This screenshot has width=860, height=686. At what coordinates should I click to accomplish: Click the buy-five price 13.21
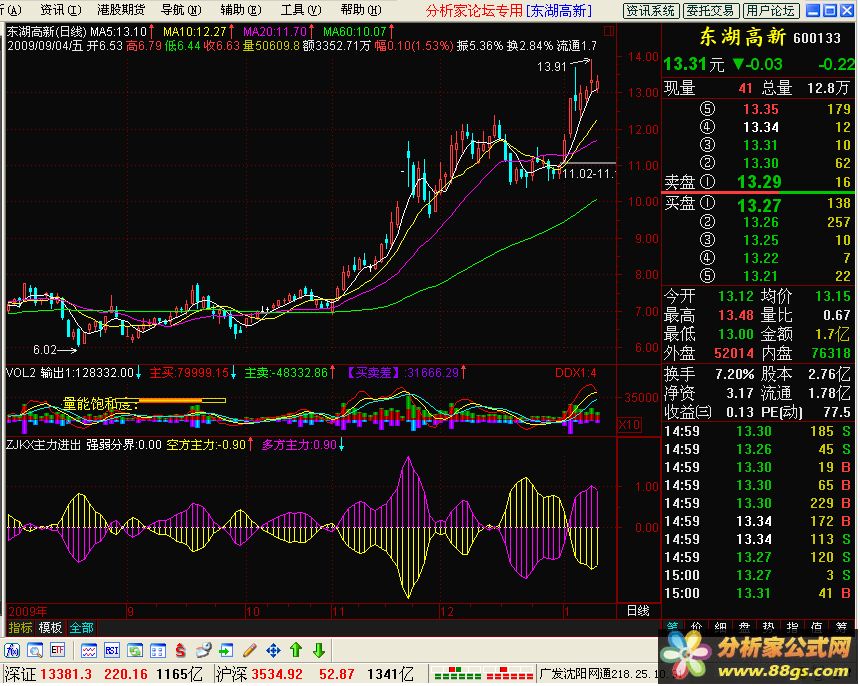(x=761, y=276)
